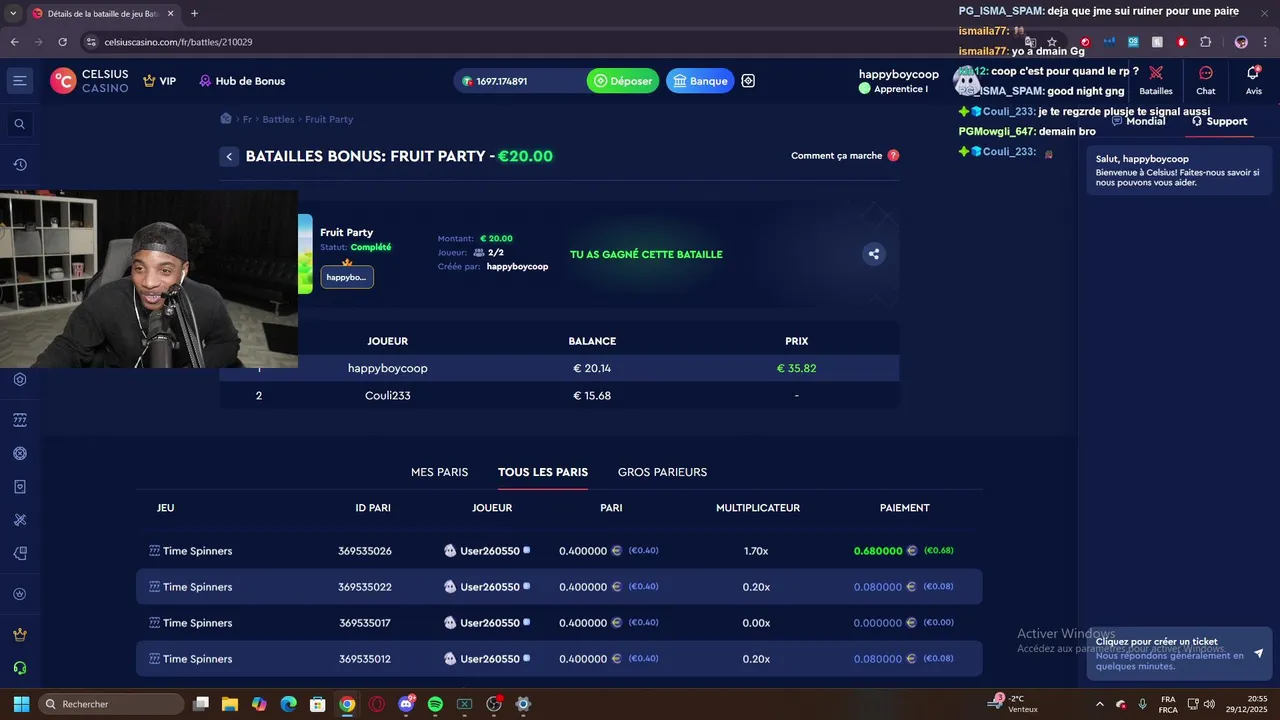Open Spotify from the taskbar
Image resolution: width=1280 pixels, height=720 pixels.
(x=435, y=704)
